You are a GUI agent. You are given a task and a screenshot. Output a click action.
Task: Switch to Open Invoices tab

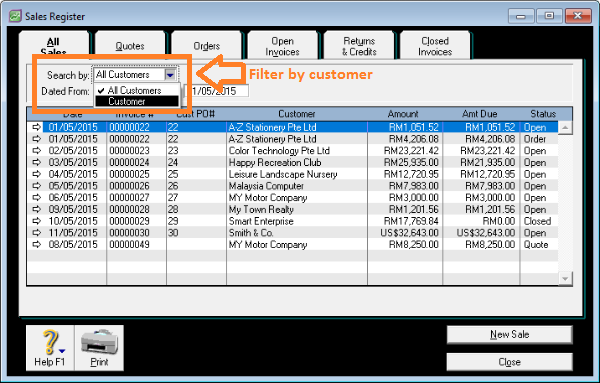(282, 46)
